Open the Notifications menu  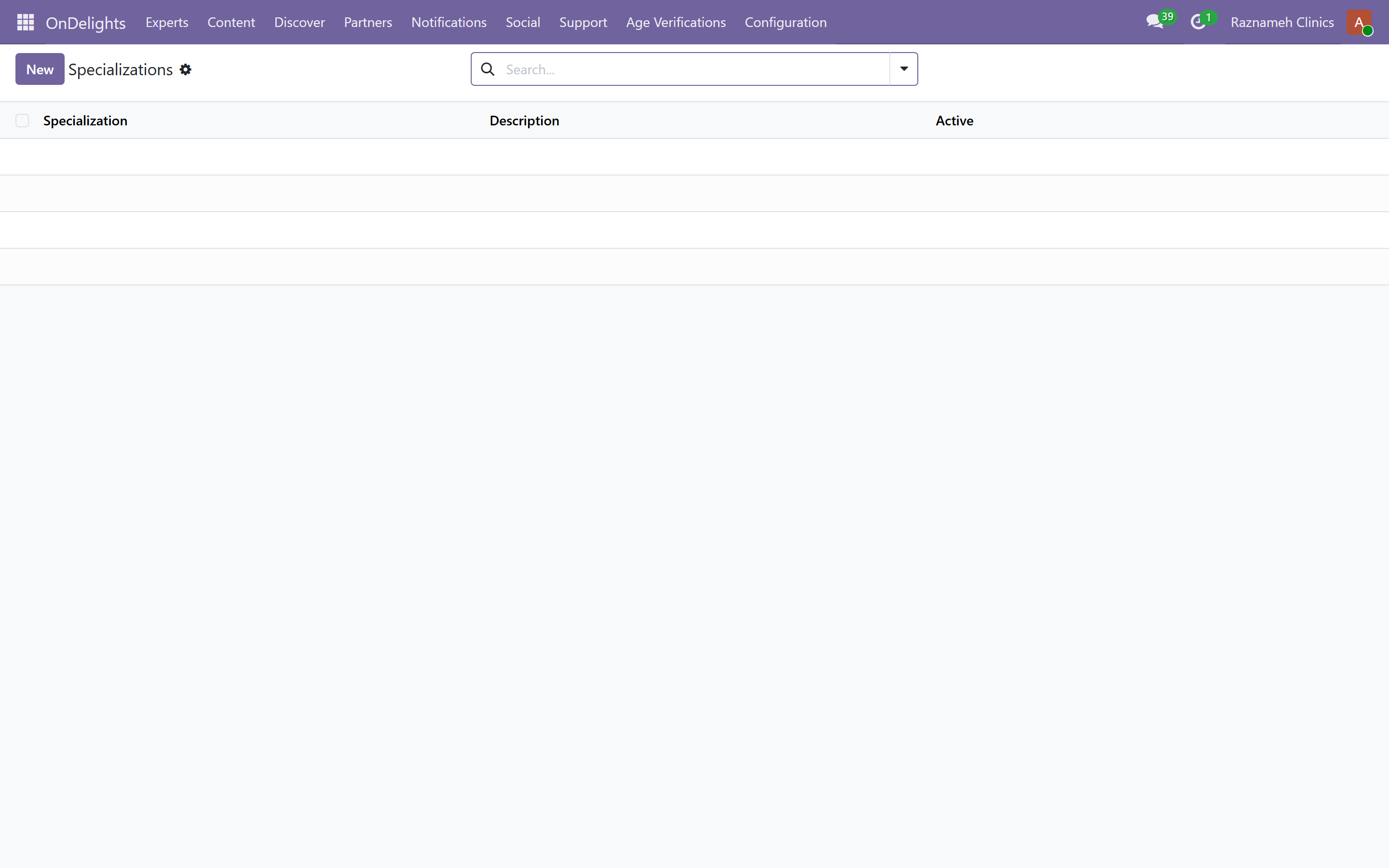click(449, 22)
